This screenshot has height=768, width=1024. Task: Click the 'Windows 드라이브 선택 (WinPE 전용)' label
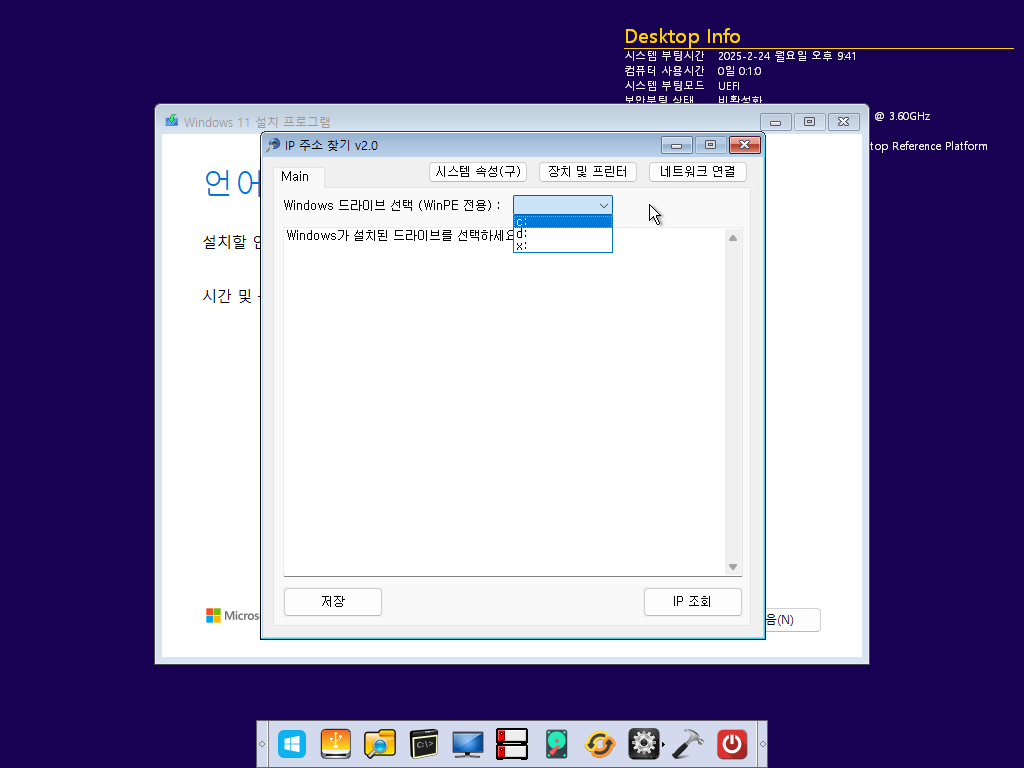[x=392, y=206]
